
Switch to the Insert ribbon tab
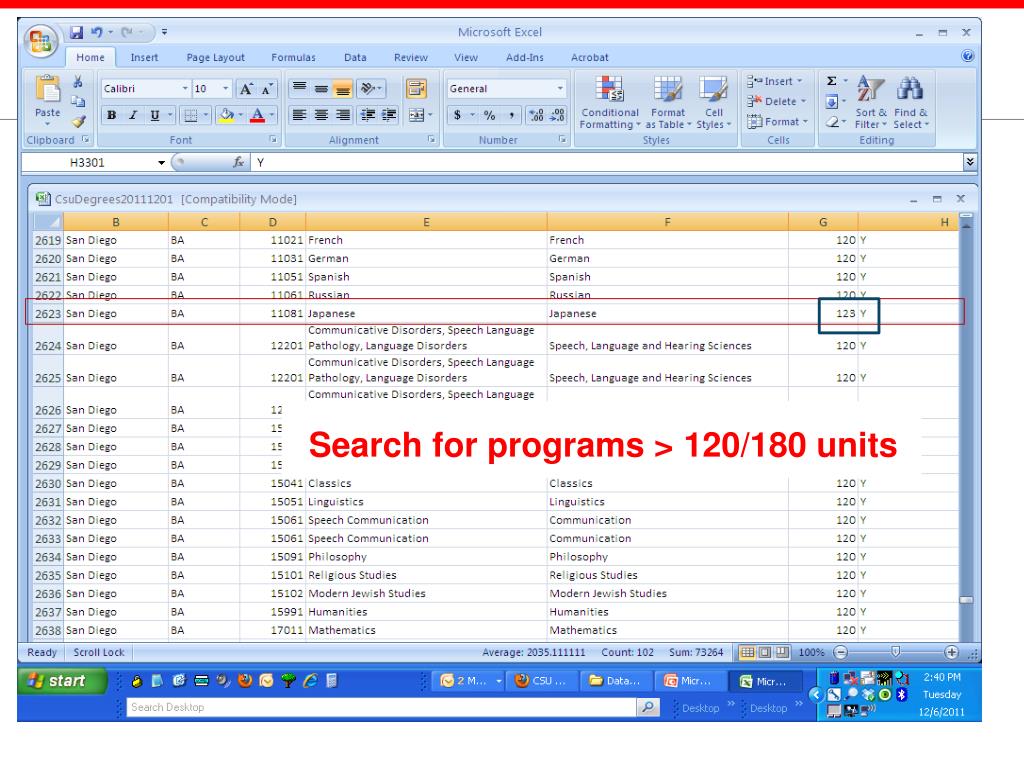coord(144,57)
